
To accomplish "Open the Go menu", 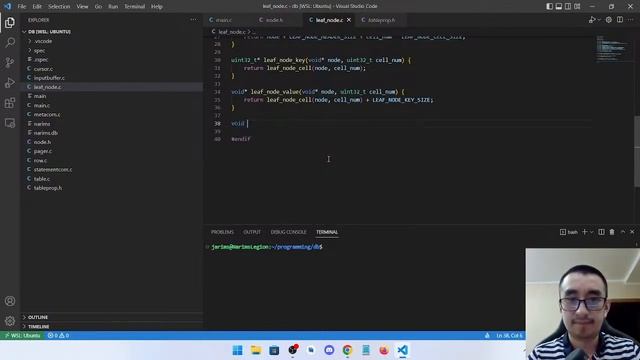I will click(x=98, y=6).
